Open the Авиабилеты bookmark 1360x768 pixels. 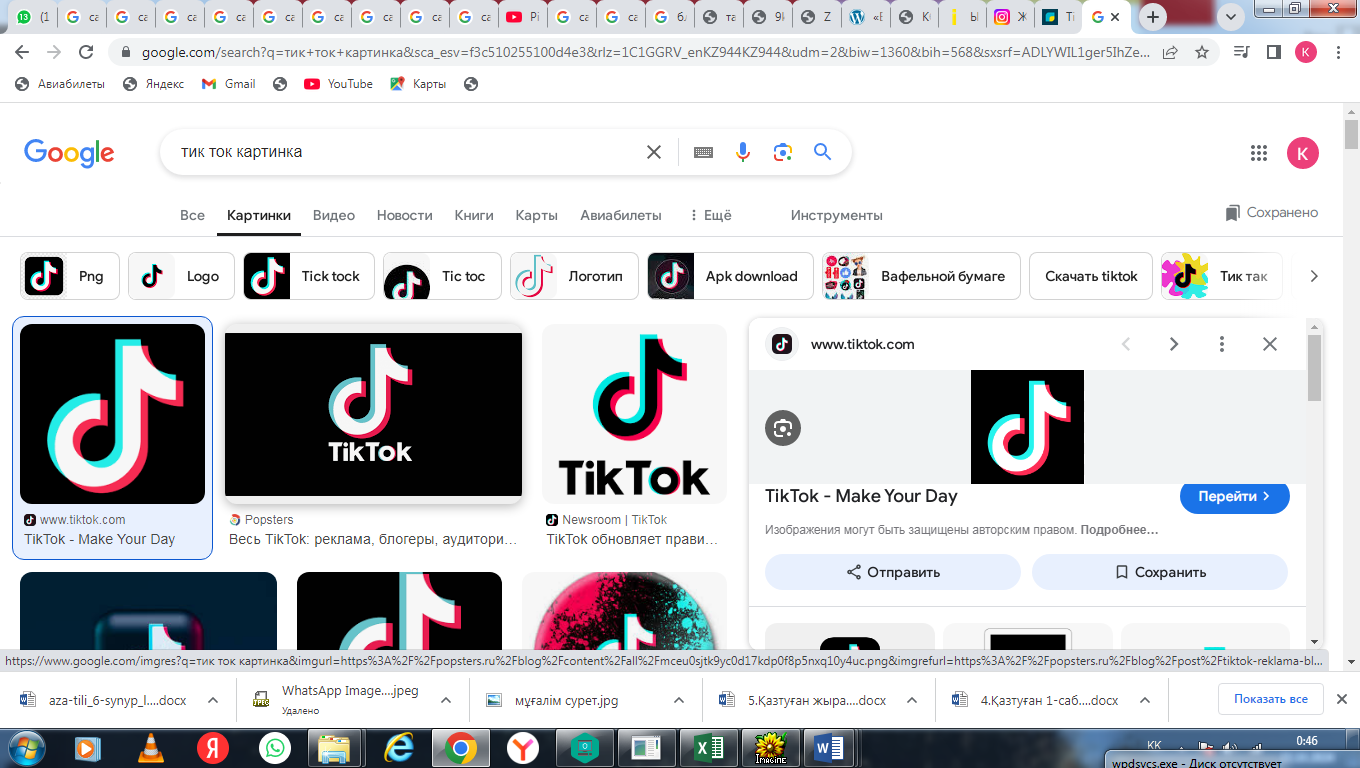coord(60,84)
